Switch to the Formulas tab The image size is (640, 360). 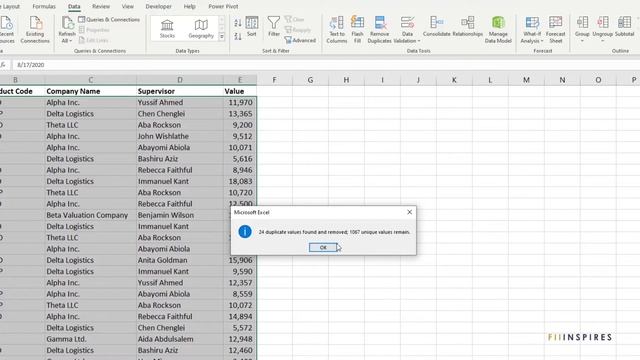click(x=44, y=7)
